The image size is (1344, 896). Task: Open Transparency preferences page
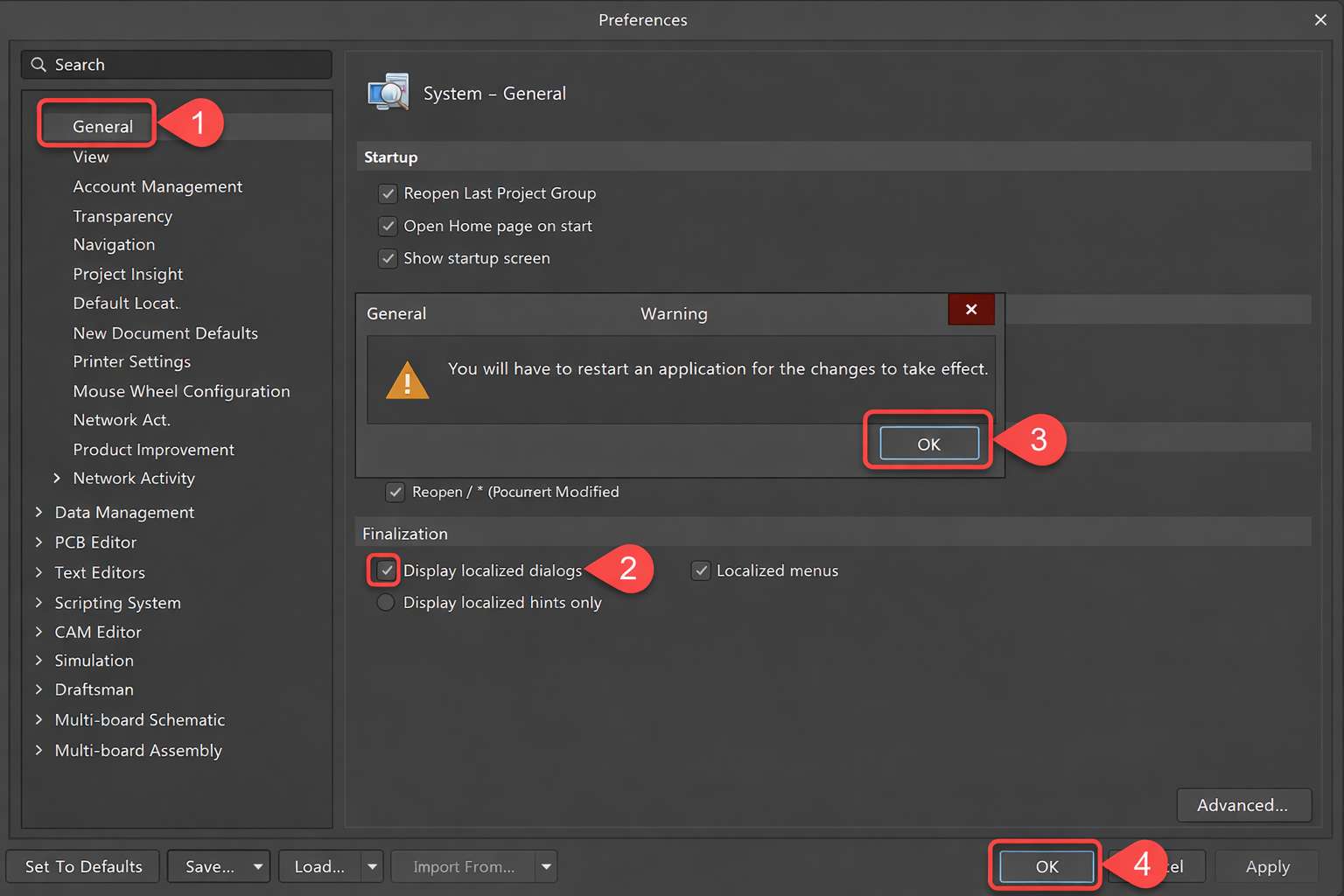(x=122, y=216)
